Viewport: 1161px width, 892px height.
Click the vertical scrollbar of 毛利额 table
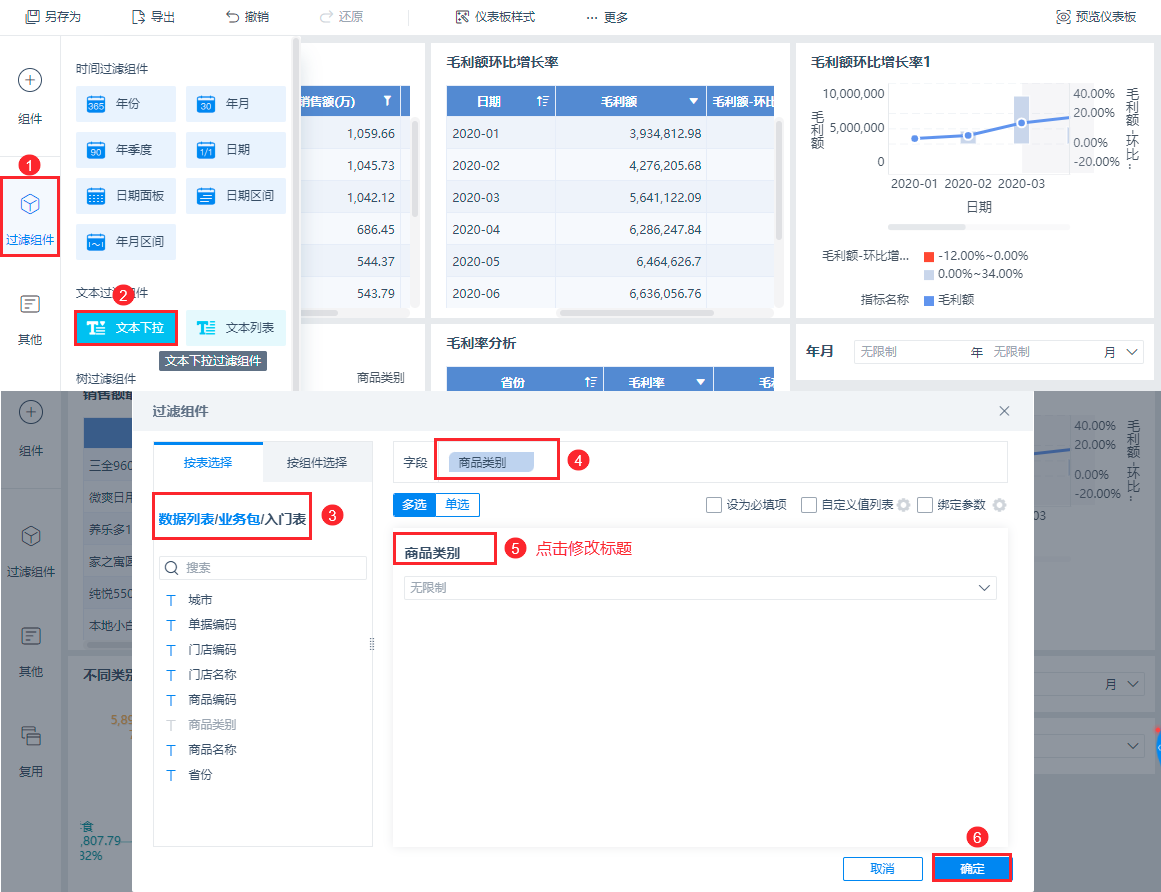[x=778, y=181]
